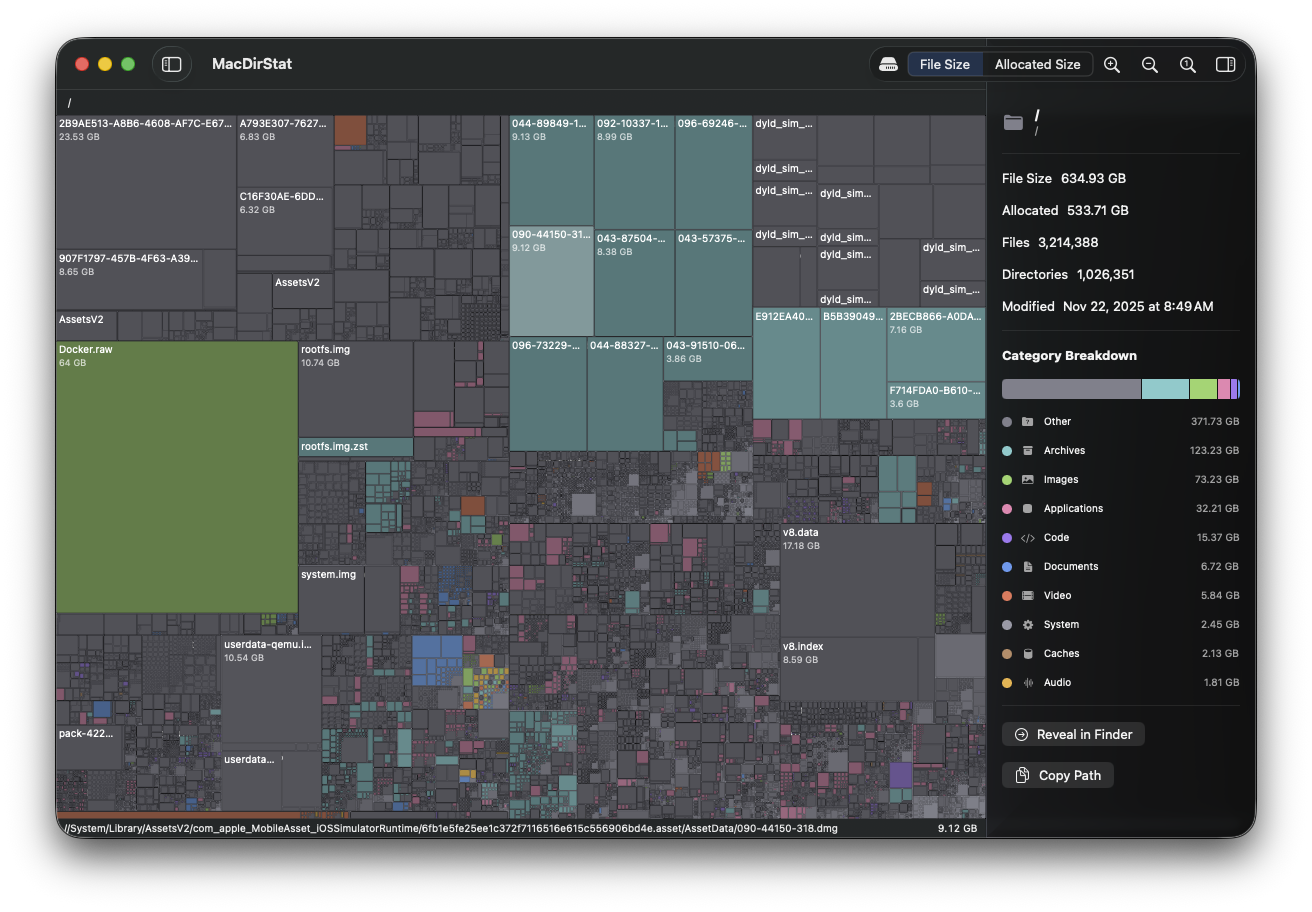Select the system.img block
Screen dimensions: 1312x912
click(x=331, y=600)
